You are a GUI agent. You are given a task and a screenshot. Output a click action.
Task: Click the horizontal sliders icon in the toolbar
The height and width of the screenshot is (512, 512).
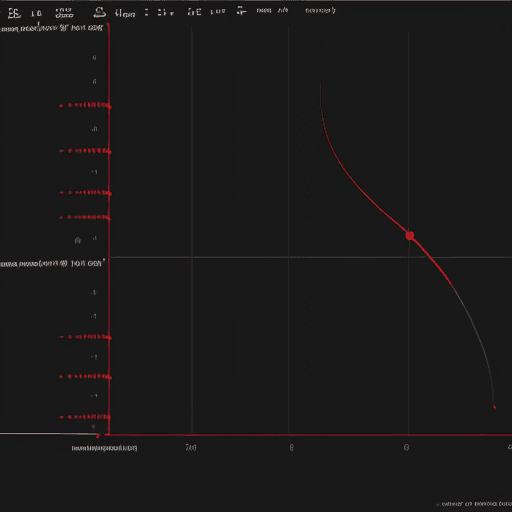pyautogui.click(x=241, y=11)
